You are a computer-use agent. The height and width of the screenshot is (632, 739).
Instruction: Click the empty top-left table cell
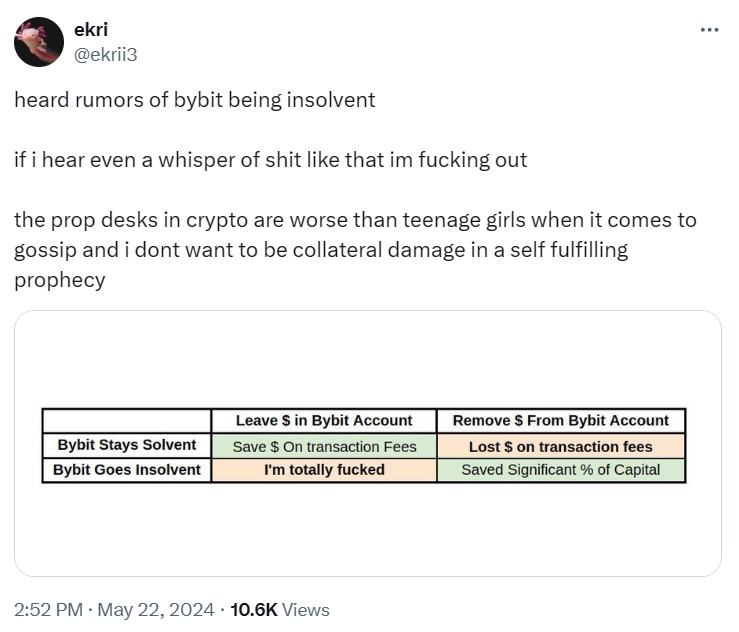127,420
